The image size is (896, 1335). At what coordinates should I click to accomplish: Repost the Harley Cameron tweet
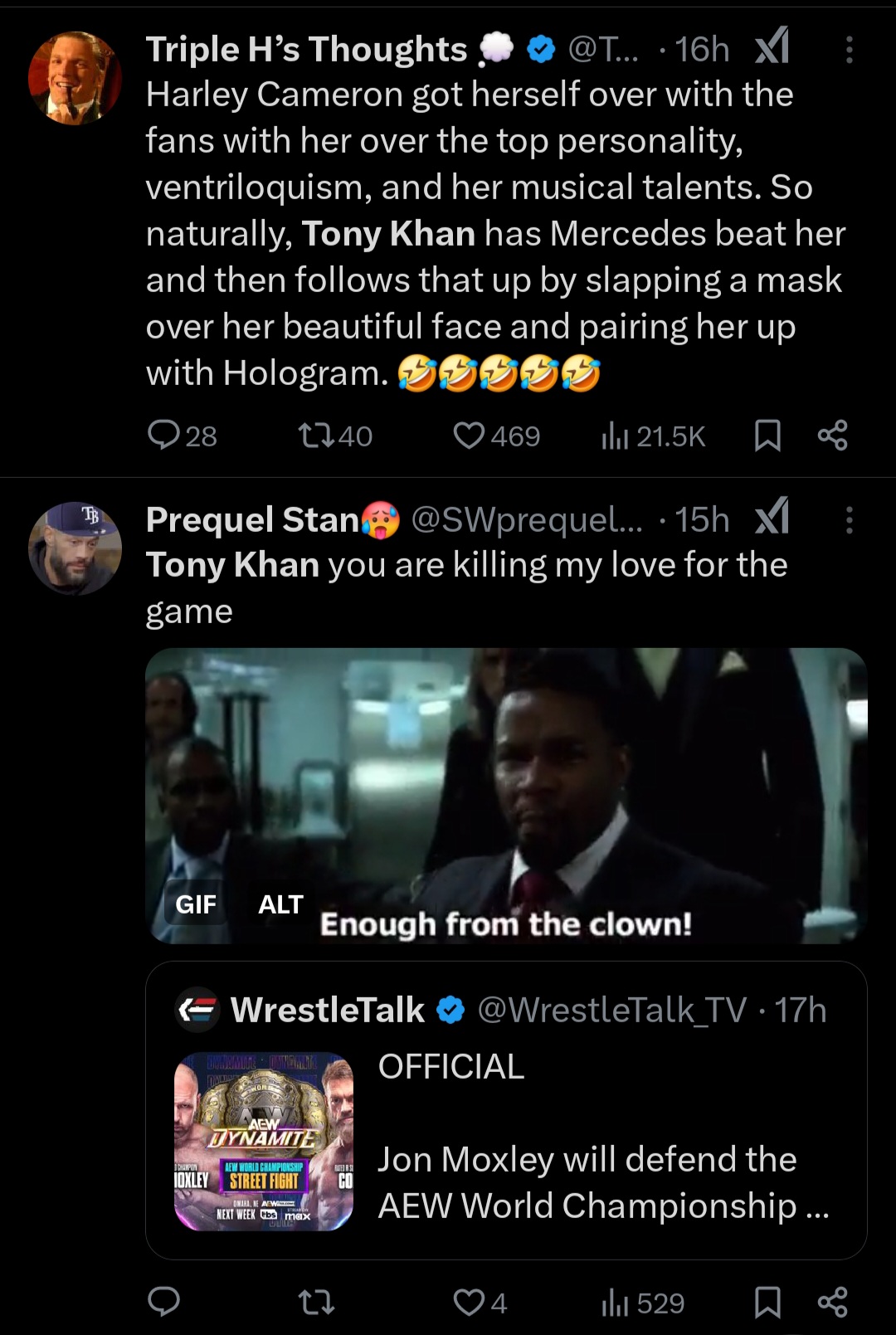coord(316,435)
